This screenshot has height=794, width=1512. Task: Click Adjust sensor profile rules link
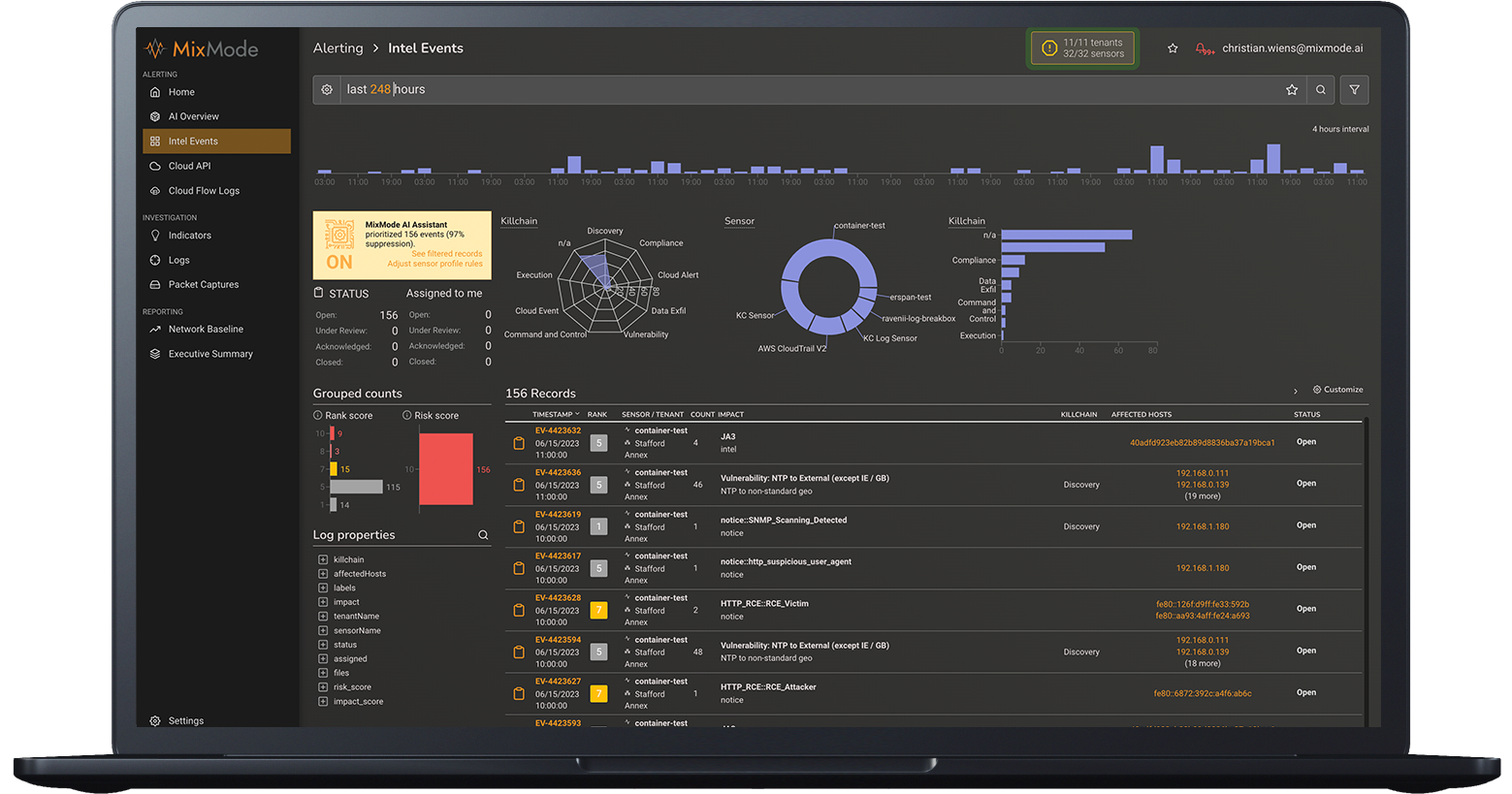[434, 264]
